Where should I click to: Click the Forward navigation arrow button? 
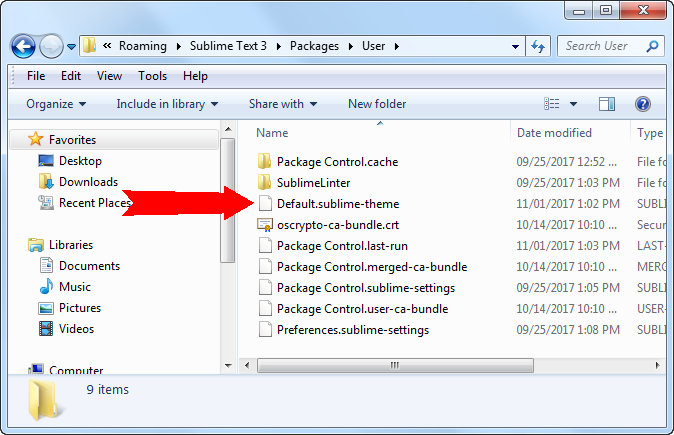pos(52,47)
